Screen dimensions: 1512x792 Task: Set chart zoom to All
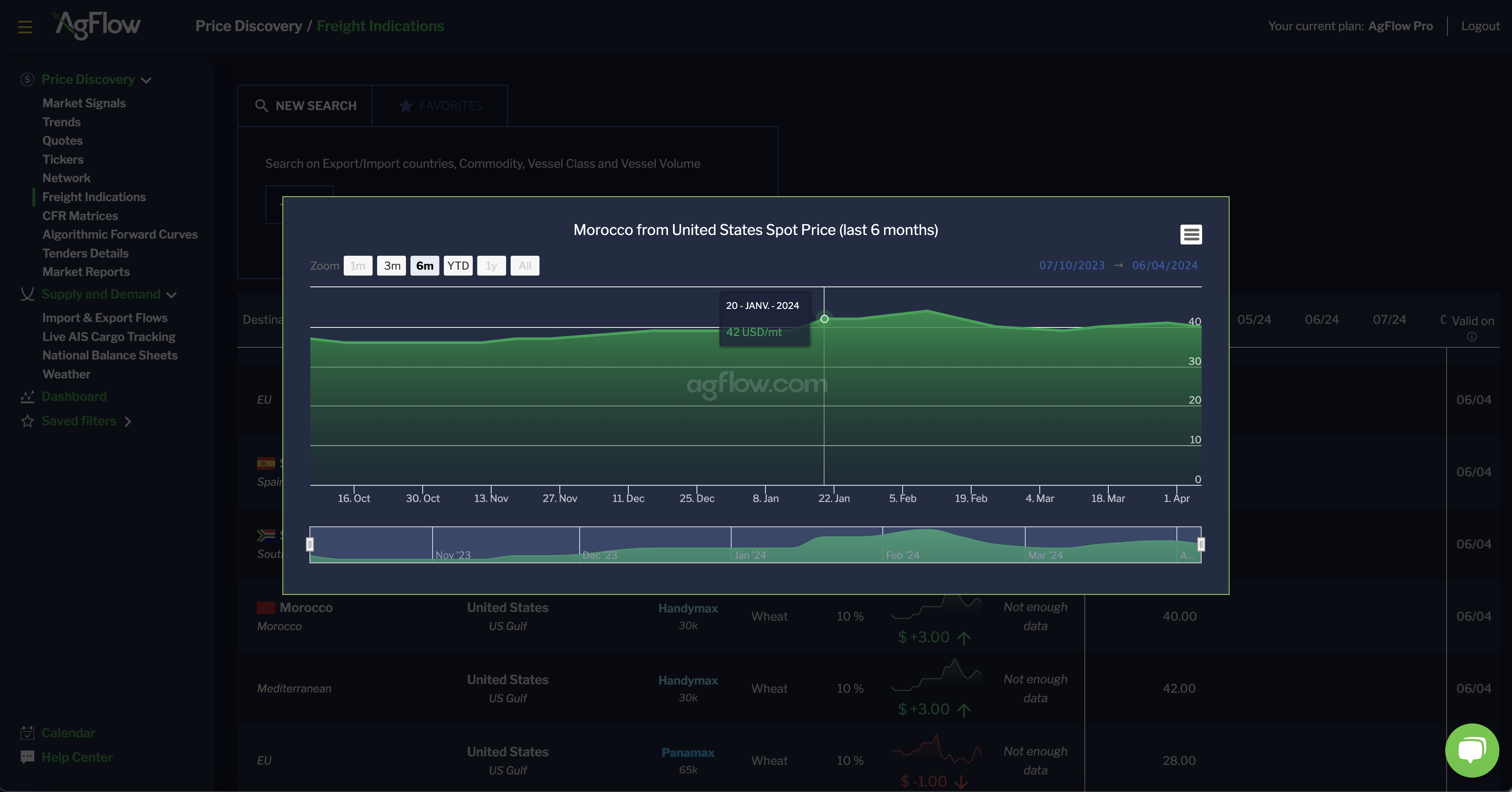click(525, 266)
